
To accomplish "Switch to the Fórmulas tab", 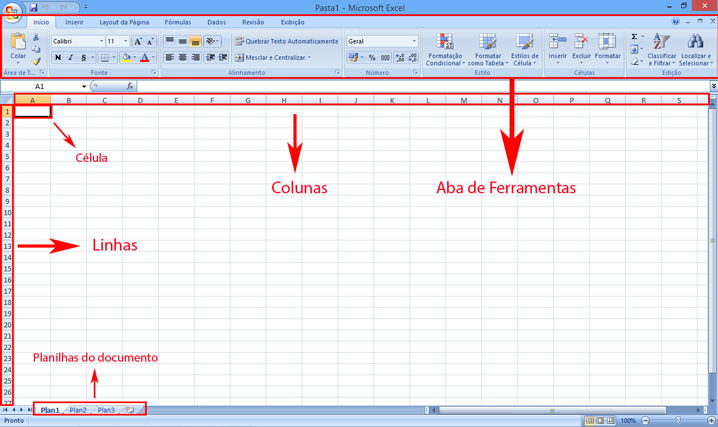I will pyautogui.click(x=178, y=22).
